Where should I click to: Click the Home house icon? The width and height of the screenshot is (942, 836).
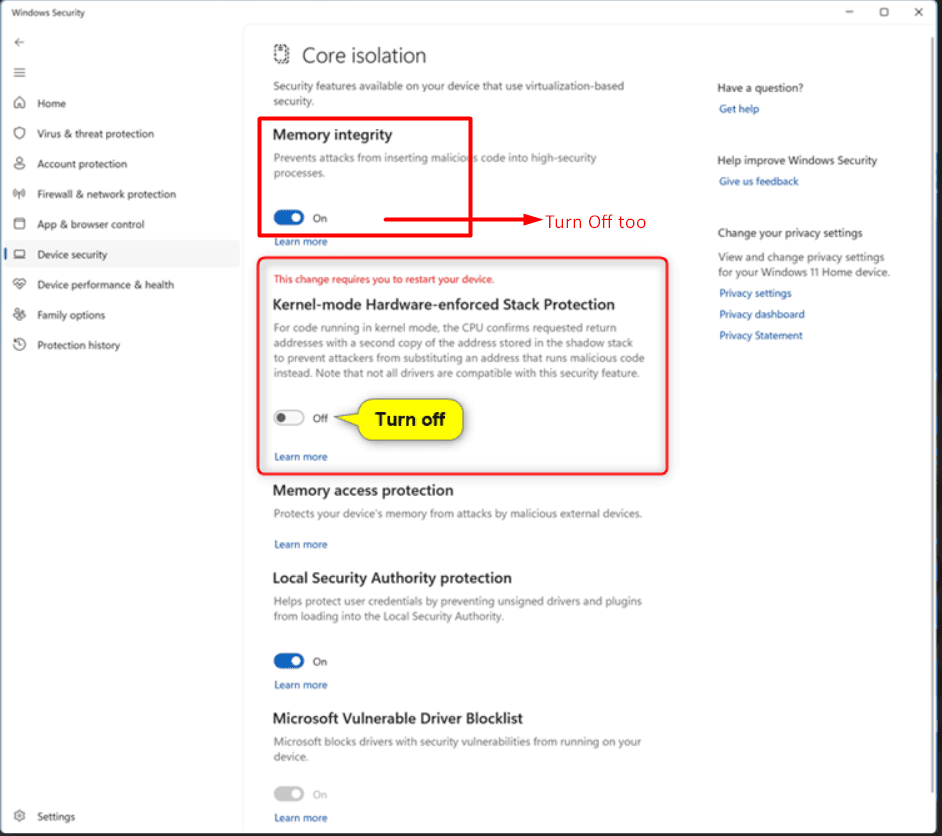click(20, 103)
